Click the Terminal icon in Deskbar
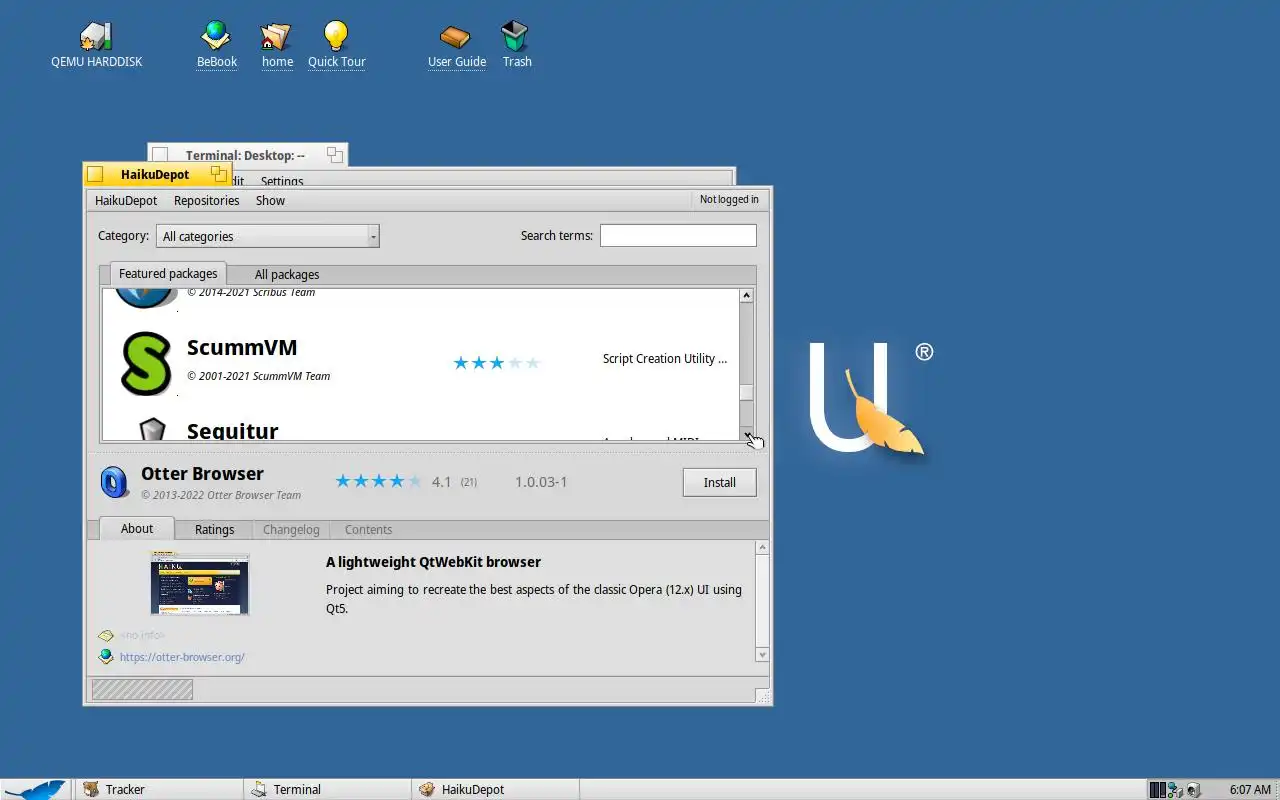This screenshot has width=1280, height=800. click(x=259, y=789)
